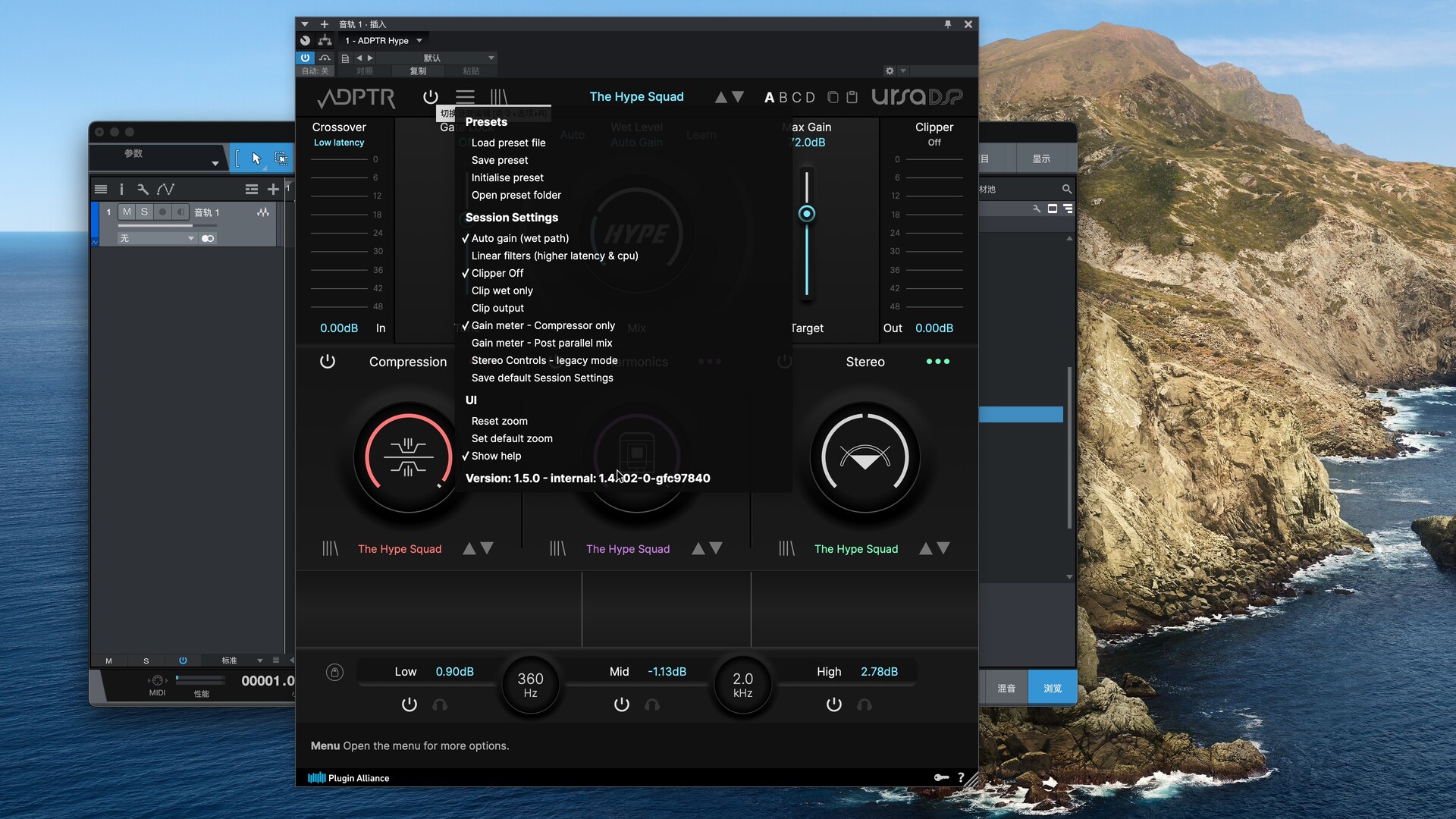Viewport: 1456px width, 819px height.
Task: Click the paste A/B state icon
Action: coord(852,97)
